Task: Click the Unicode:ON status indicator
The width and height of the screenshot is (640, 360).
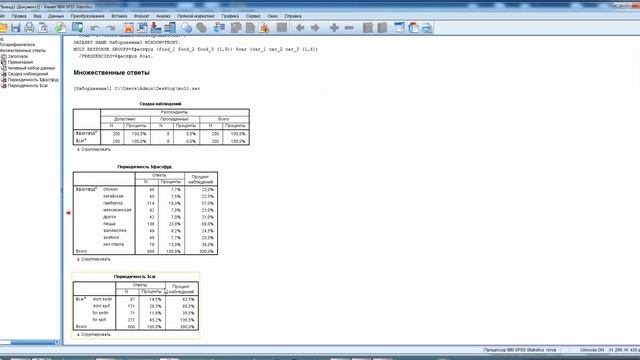Action: click(x=592, y=350)
